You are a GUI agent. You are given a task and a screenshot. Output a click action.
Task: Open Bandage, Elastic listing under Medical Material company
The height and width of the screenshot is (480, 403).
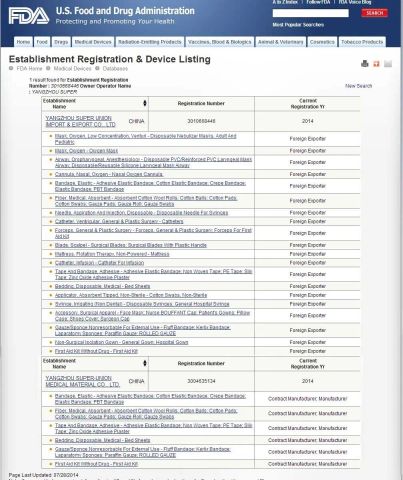(150, 399)
